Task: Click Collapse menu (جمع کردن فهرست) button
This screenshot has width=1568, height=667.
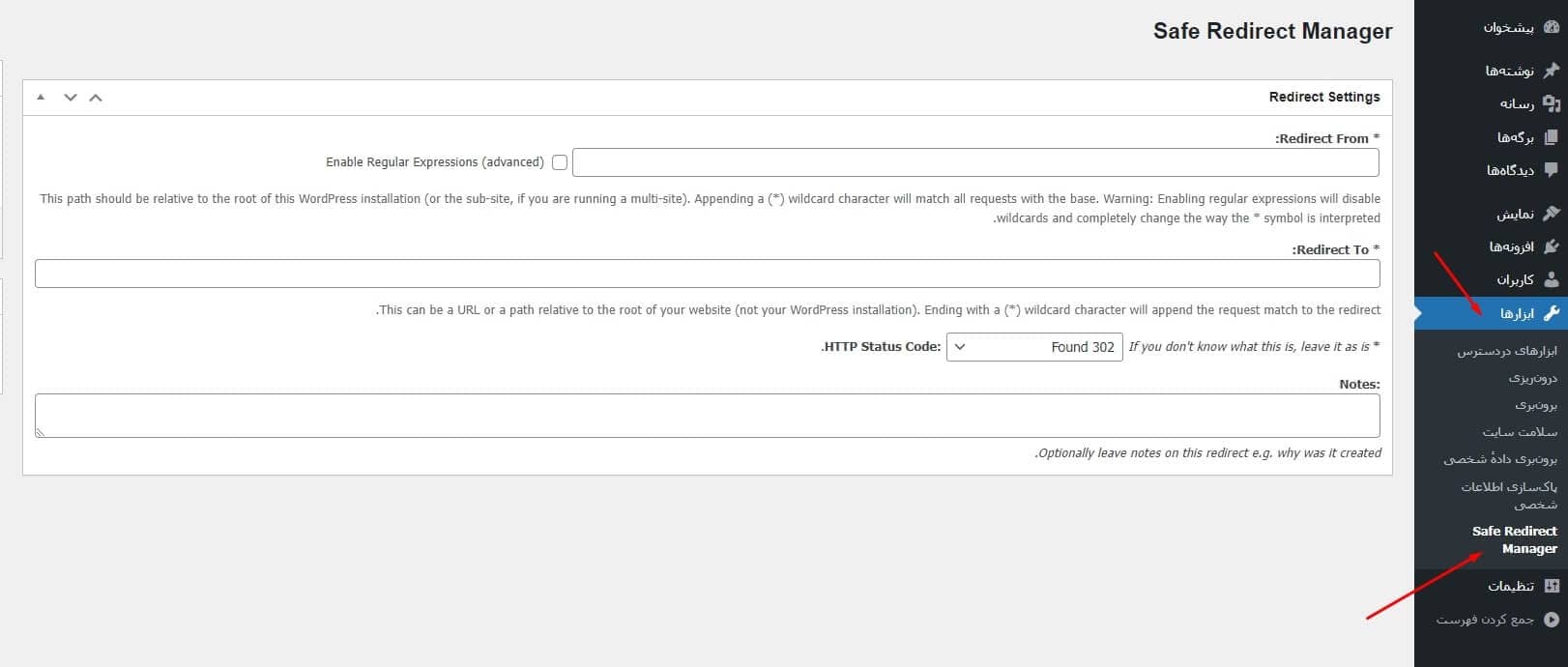Action: tap(1496, 619)
